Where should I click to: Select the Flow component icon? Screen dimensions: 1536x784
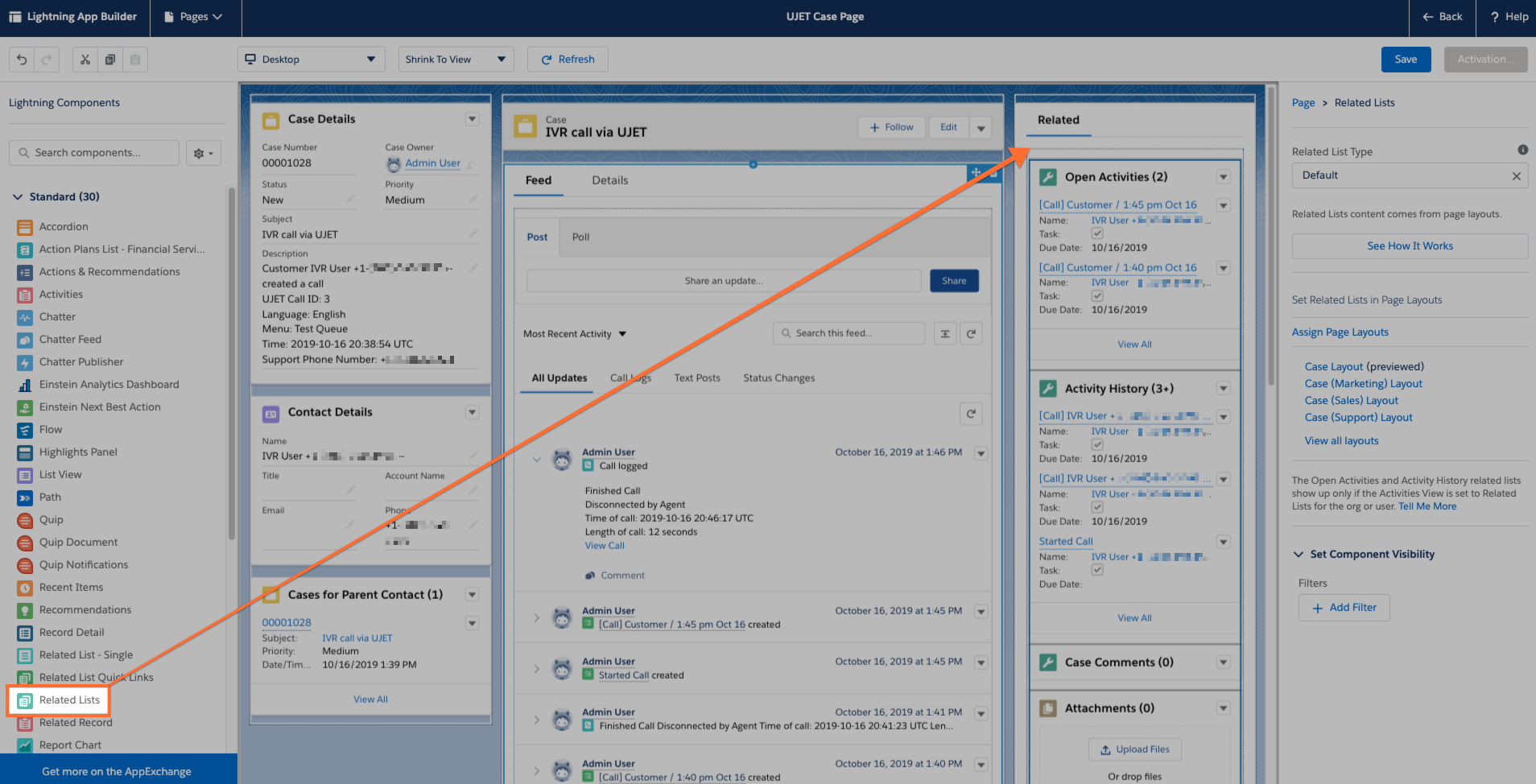pyautogui.click(x=25, y=430)
